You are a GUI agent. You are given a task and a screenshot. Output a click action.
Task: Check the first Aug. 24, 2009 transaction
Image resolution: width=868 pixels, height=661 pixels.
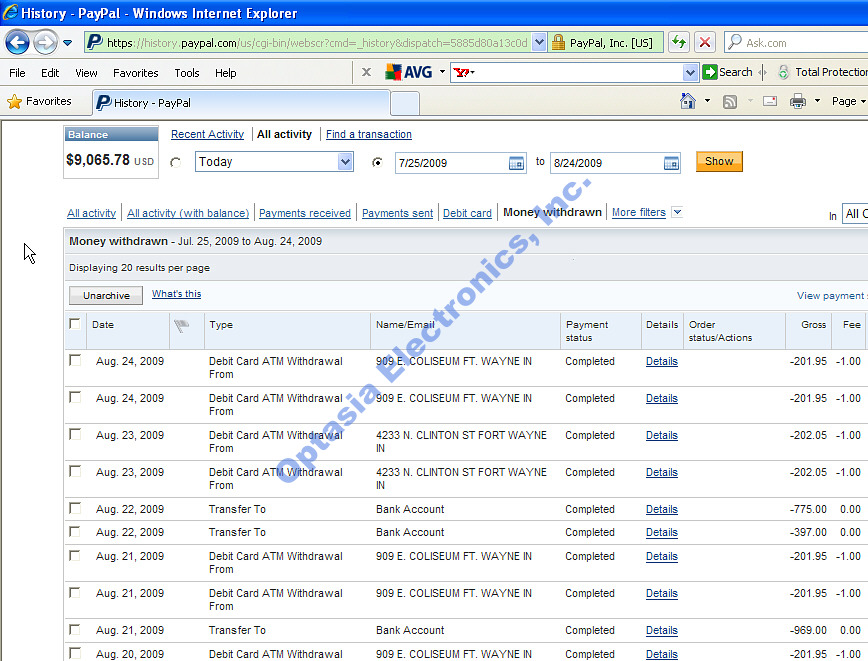(75, 360)
